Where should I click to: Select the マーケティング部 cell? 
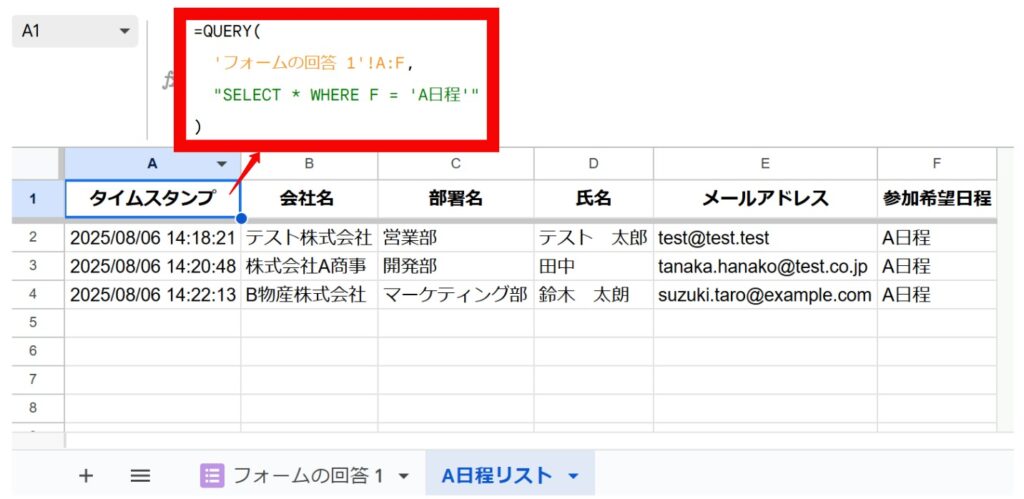pyautogui.click(x=456, y=295)
